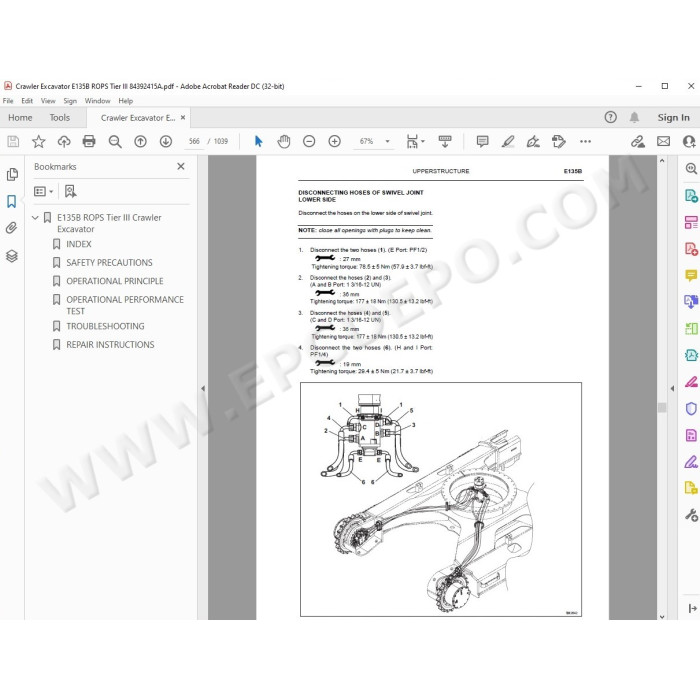
Task: Open the Window menu
Action: click(97, 101)
